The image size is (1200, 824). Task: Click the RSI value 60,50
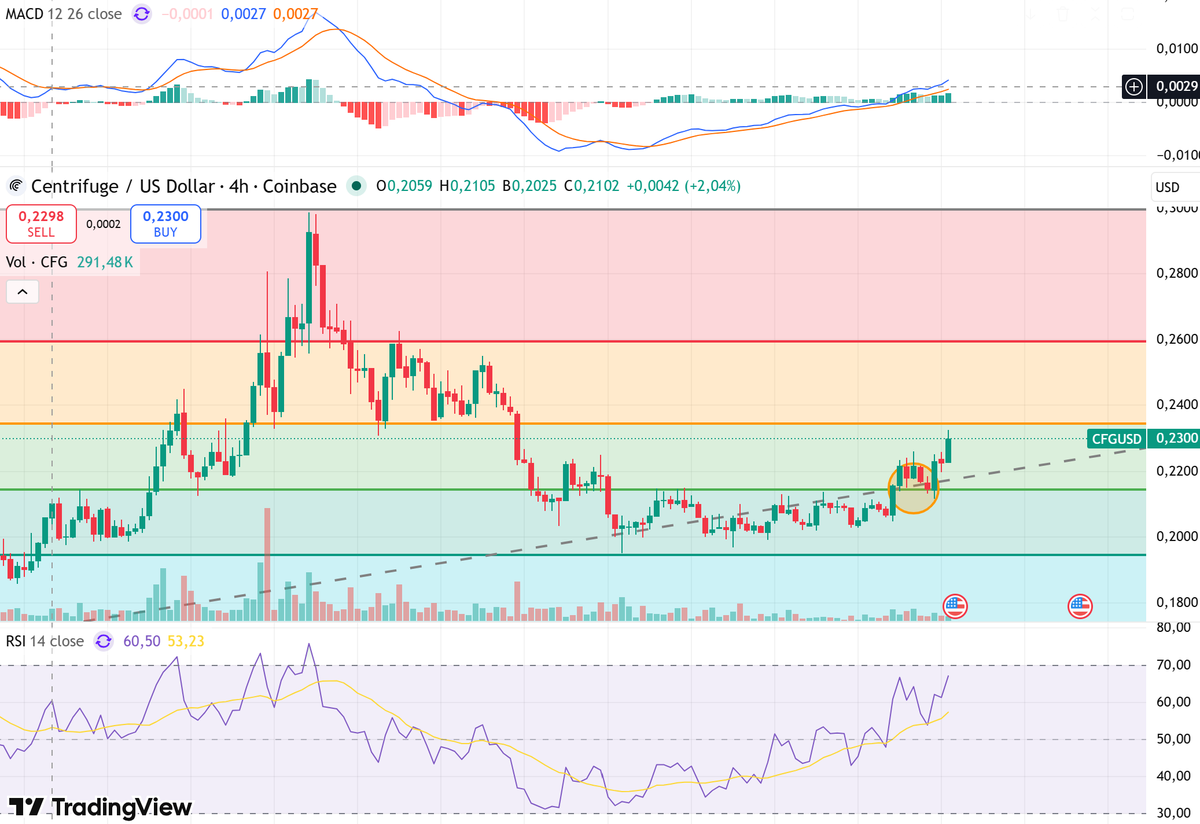click(x=141, y=641)
